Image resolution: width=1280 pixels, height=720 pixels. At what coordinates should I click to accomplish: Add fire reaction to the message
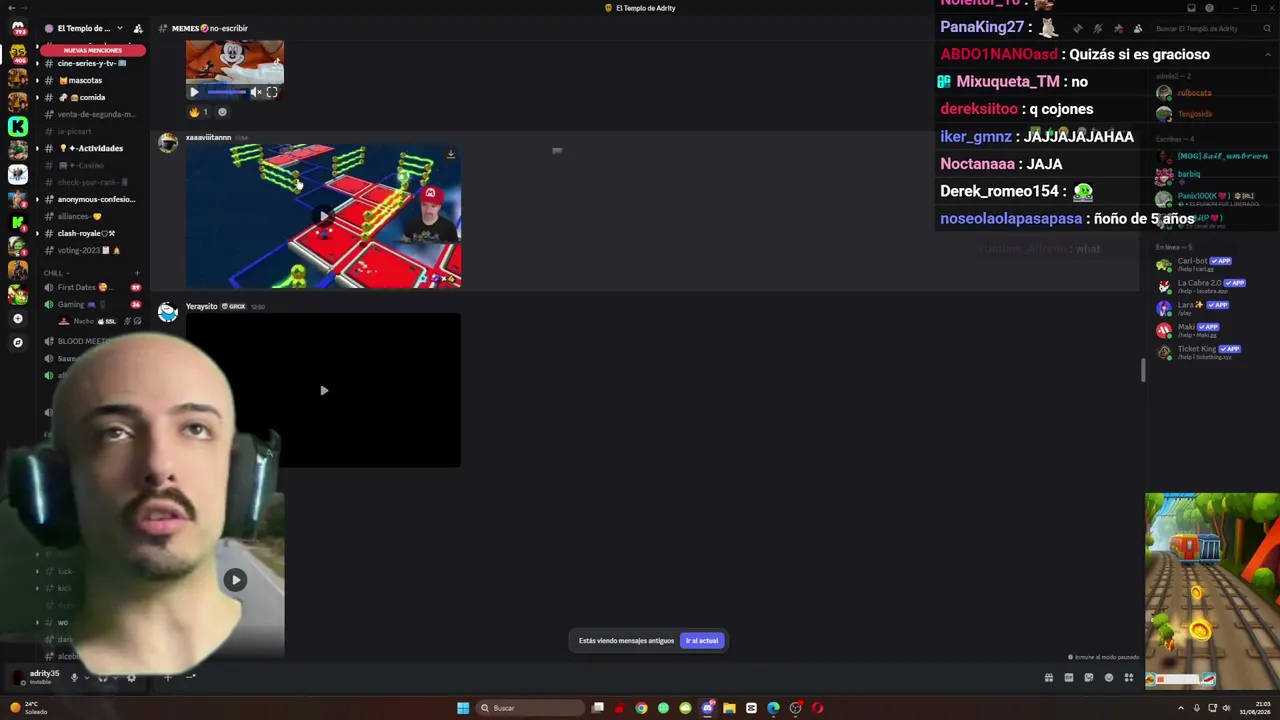click(x=198, y=112)
